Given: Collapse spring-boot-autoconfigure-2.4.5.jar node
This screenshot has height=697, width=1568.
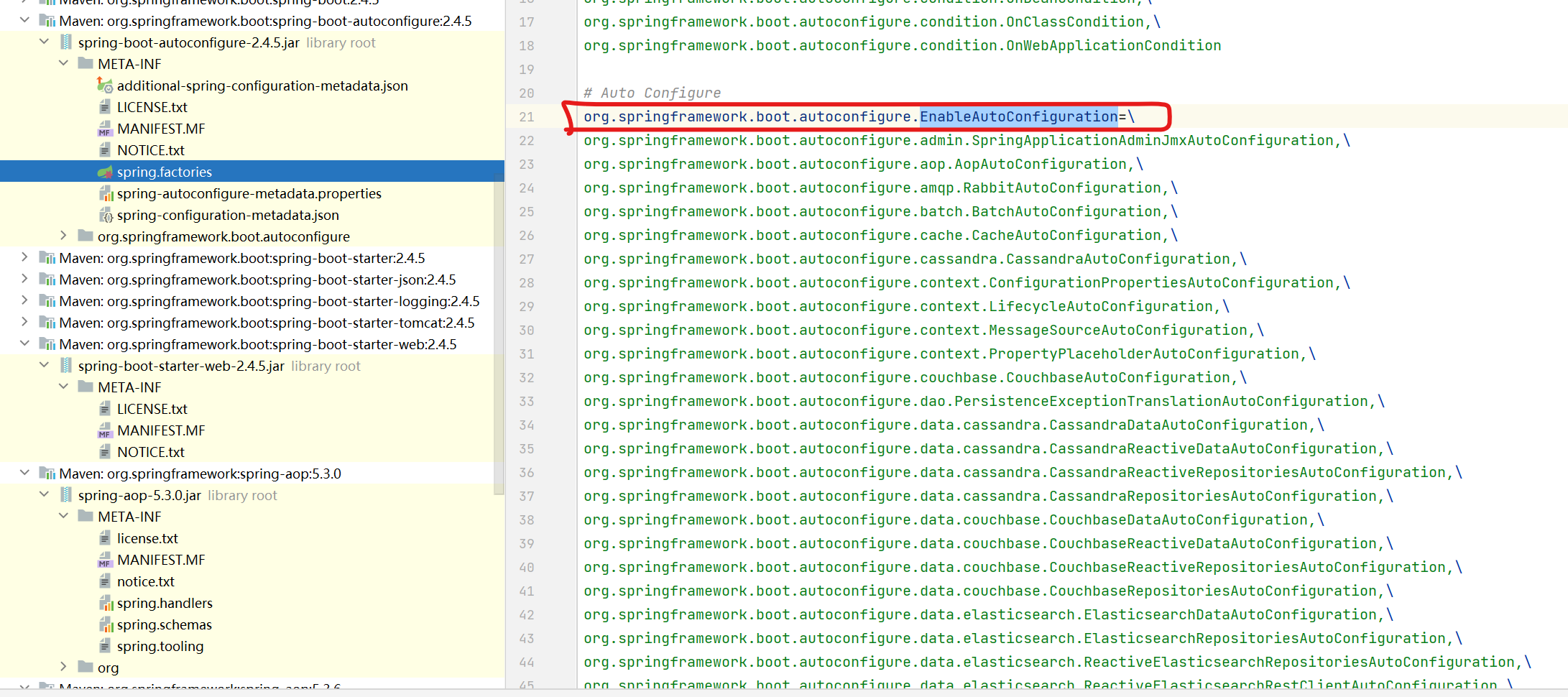Looking at the screenshot, I should (44, 42).
